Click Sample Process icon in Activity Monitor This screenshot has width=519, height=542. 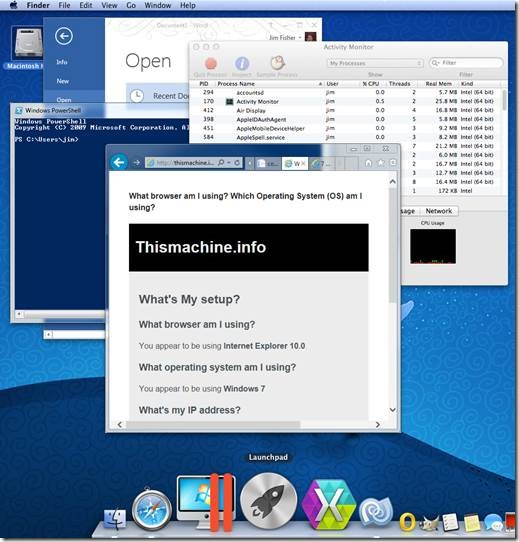[277, 63]
